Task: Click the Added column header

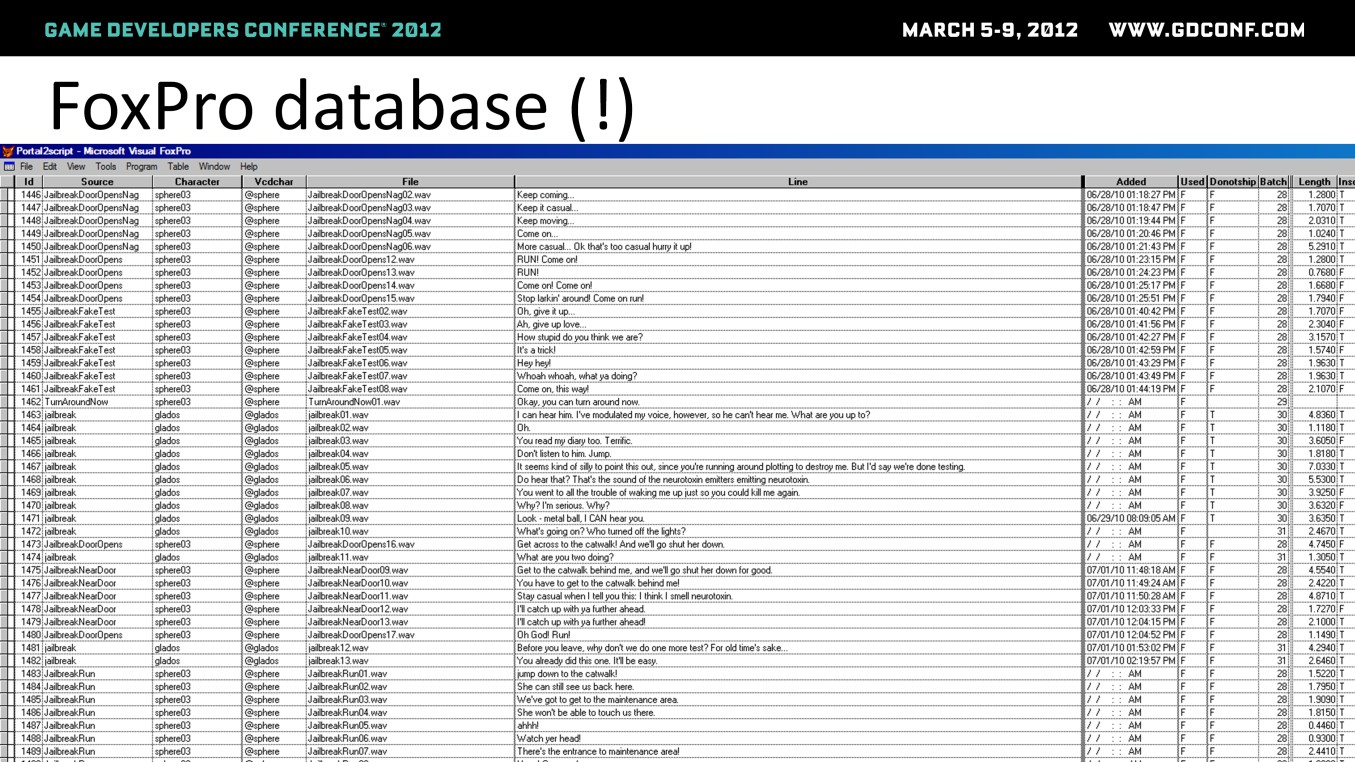Action: coord(1131,182)
